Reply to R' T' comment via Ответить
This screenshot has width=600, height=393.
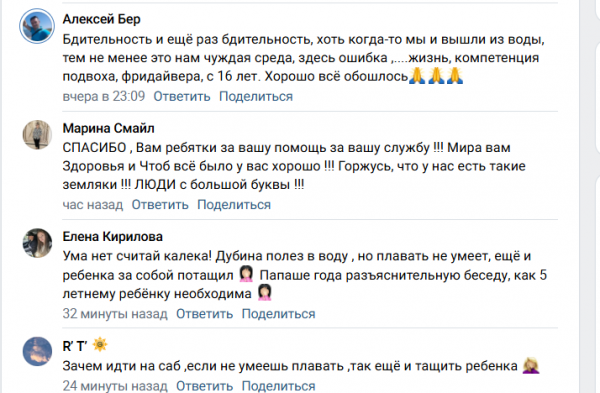[204, 386]
